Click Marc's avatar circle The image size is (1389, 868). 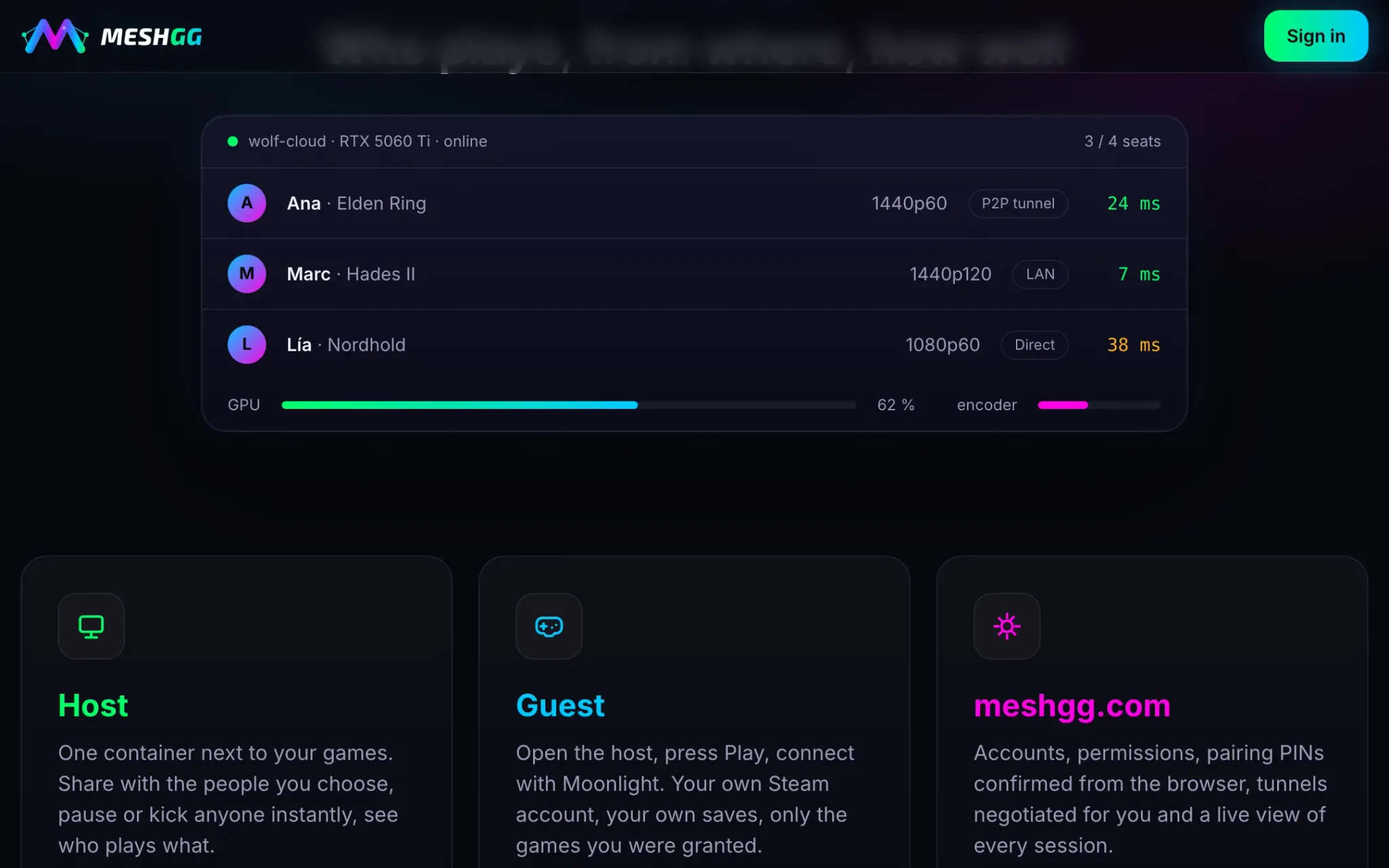click(247, 274)
